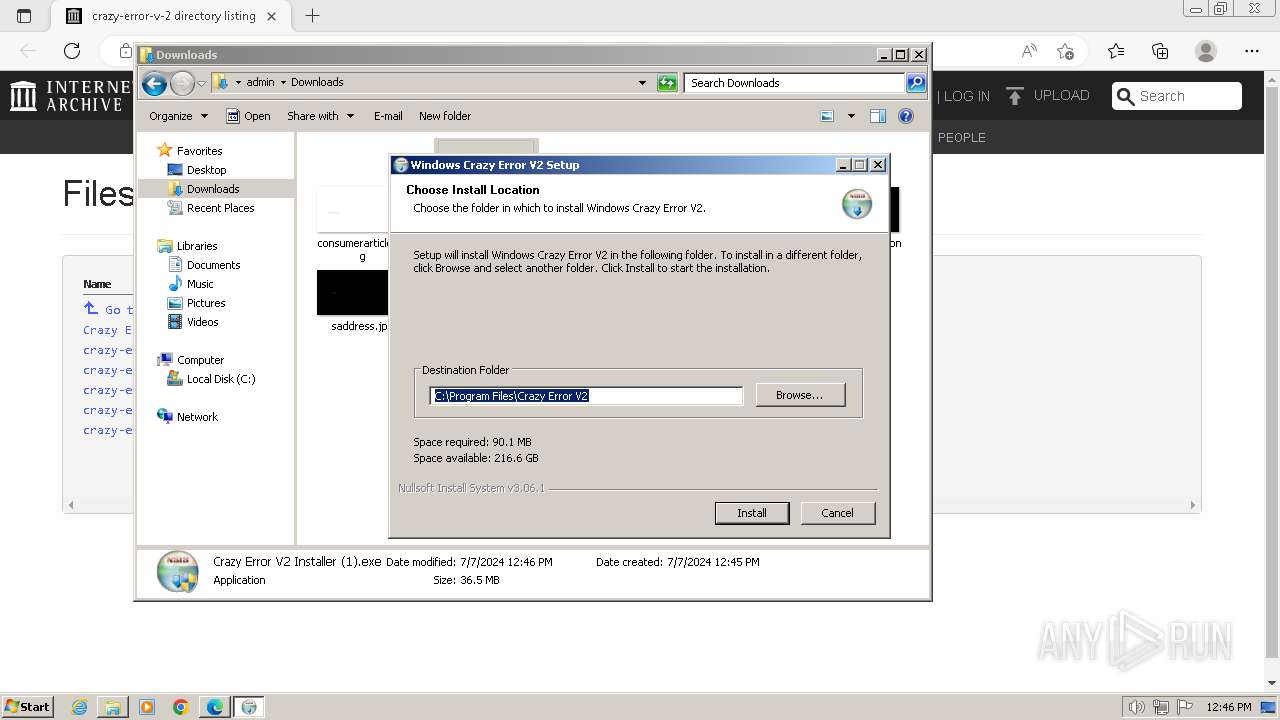The image size is (1280, 720).
Task: Open a new Edge tab
Action: (312, 16)
